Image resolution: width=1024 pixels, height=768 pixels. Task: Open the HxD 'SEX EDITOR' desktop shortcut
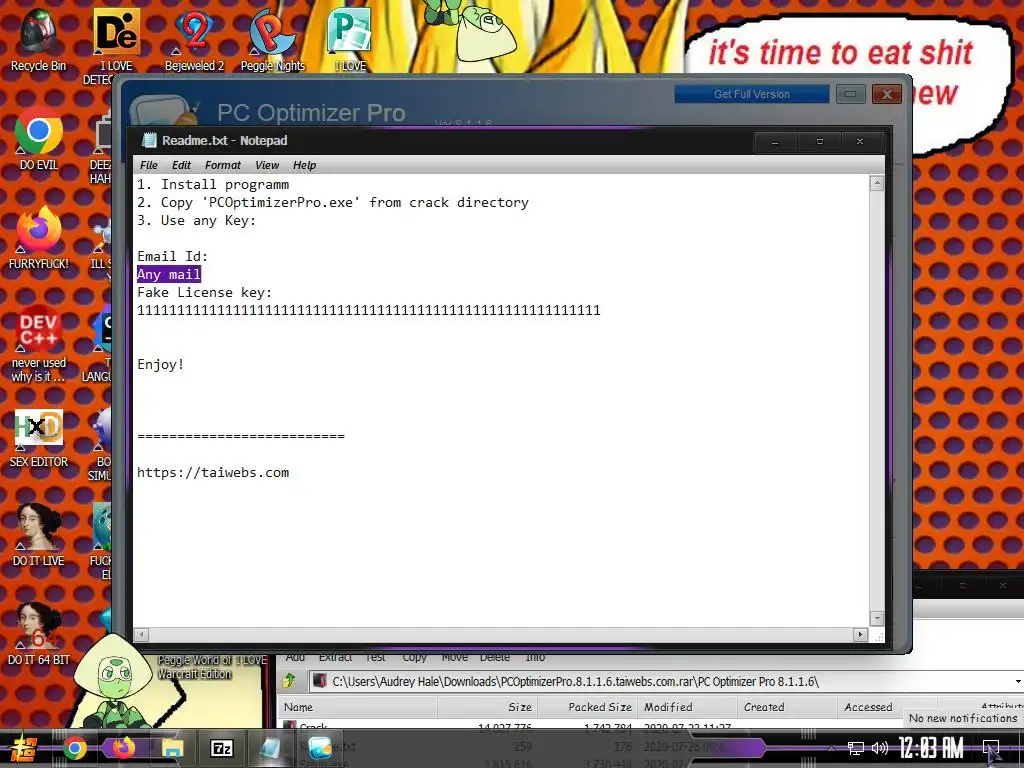pyautogui.click(x=38, y=438)
